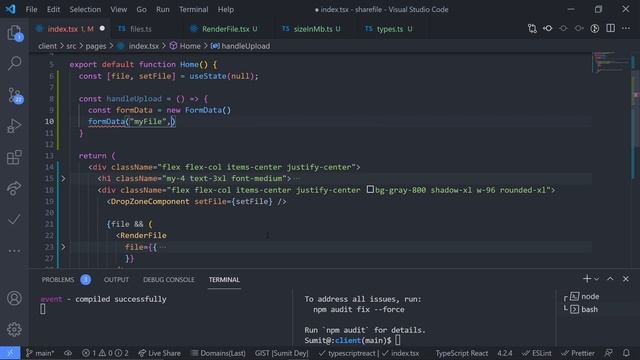This screenshot has width=640, height=360.
Task: Open the PROBLEMS panel tab
Action: click(x=58, y=280)
